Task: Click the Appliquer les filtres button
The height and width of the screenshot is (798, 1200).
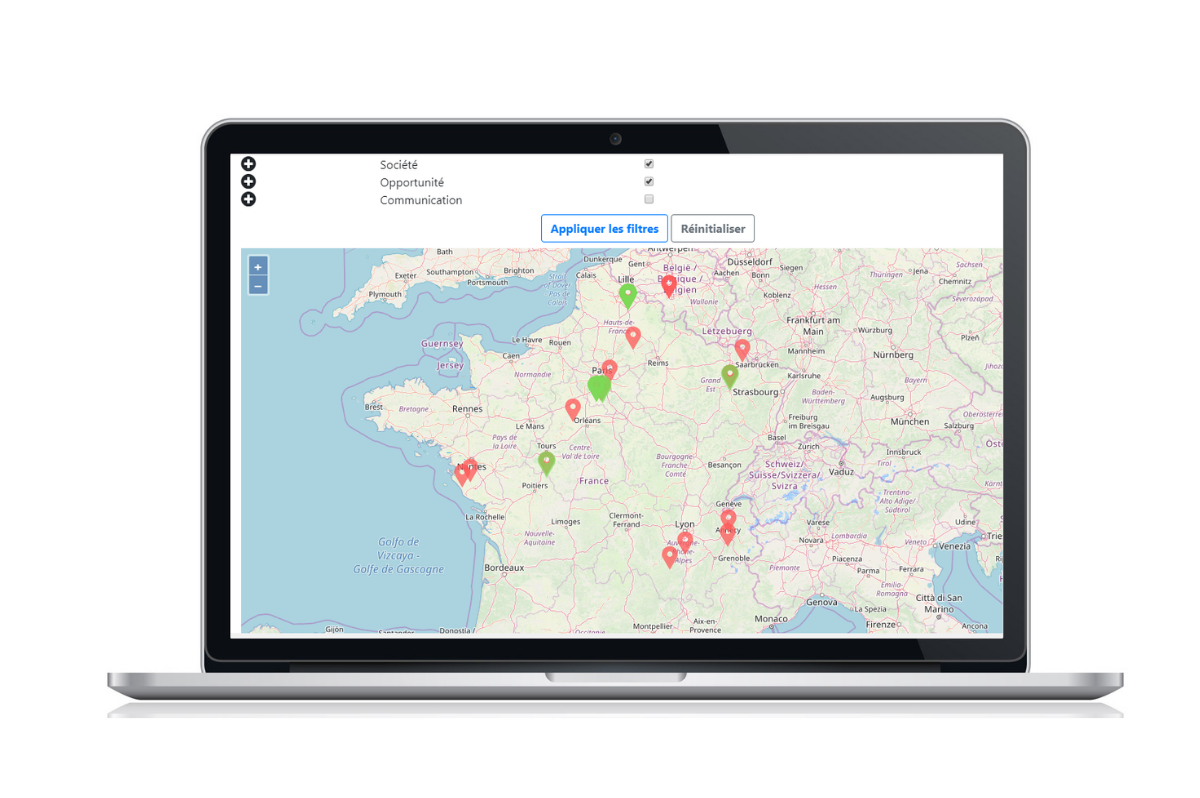Action: pyautogui.click(x=604, y=229)
